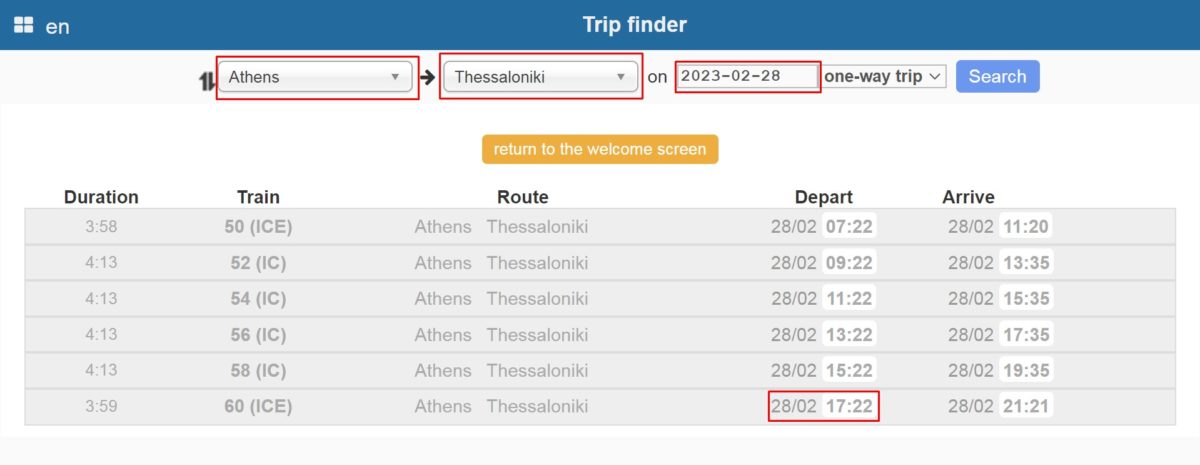Expand the Thessaloniki destination dropdown

541,77
